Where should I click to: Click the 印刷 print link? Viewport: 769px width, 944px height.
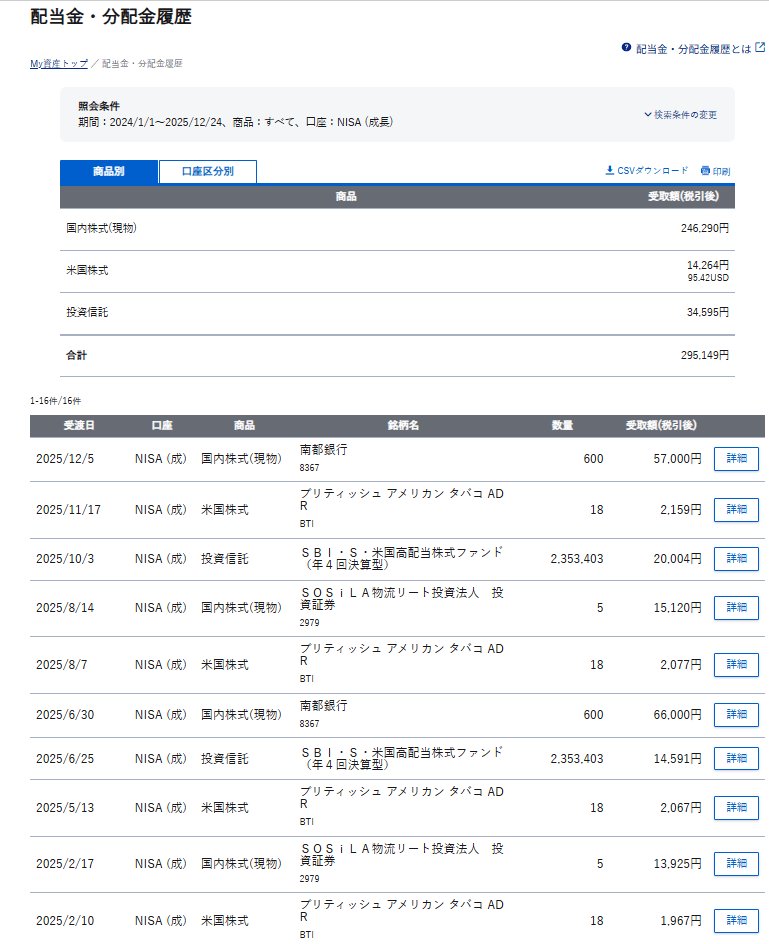pyautogui.click(x=715, y=171)
